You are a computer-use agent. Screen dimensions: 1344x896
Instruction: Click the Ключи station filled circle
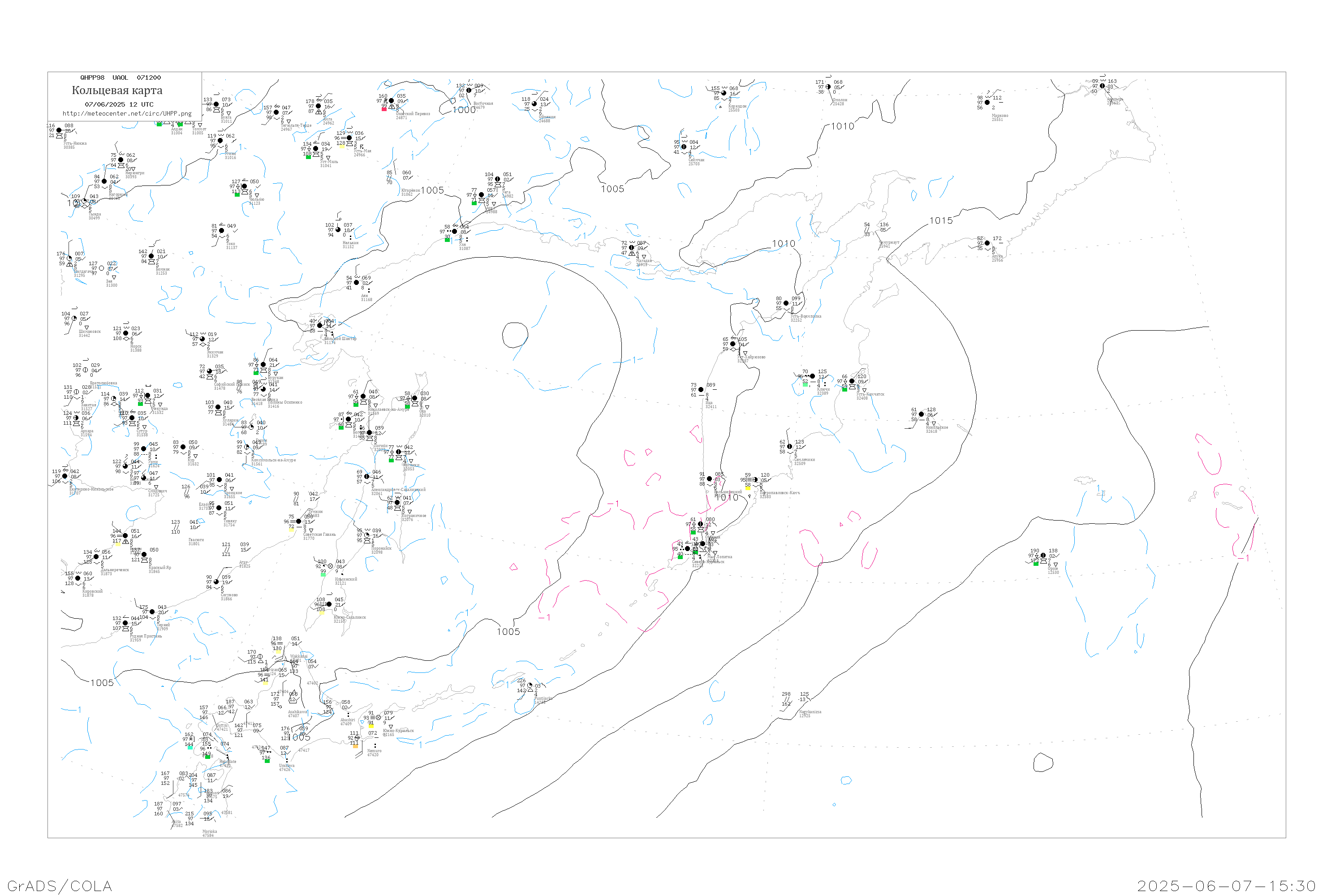click(x=813, y=376)
